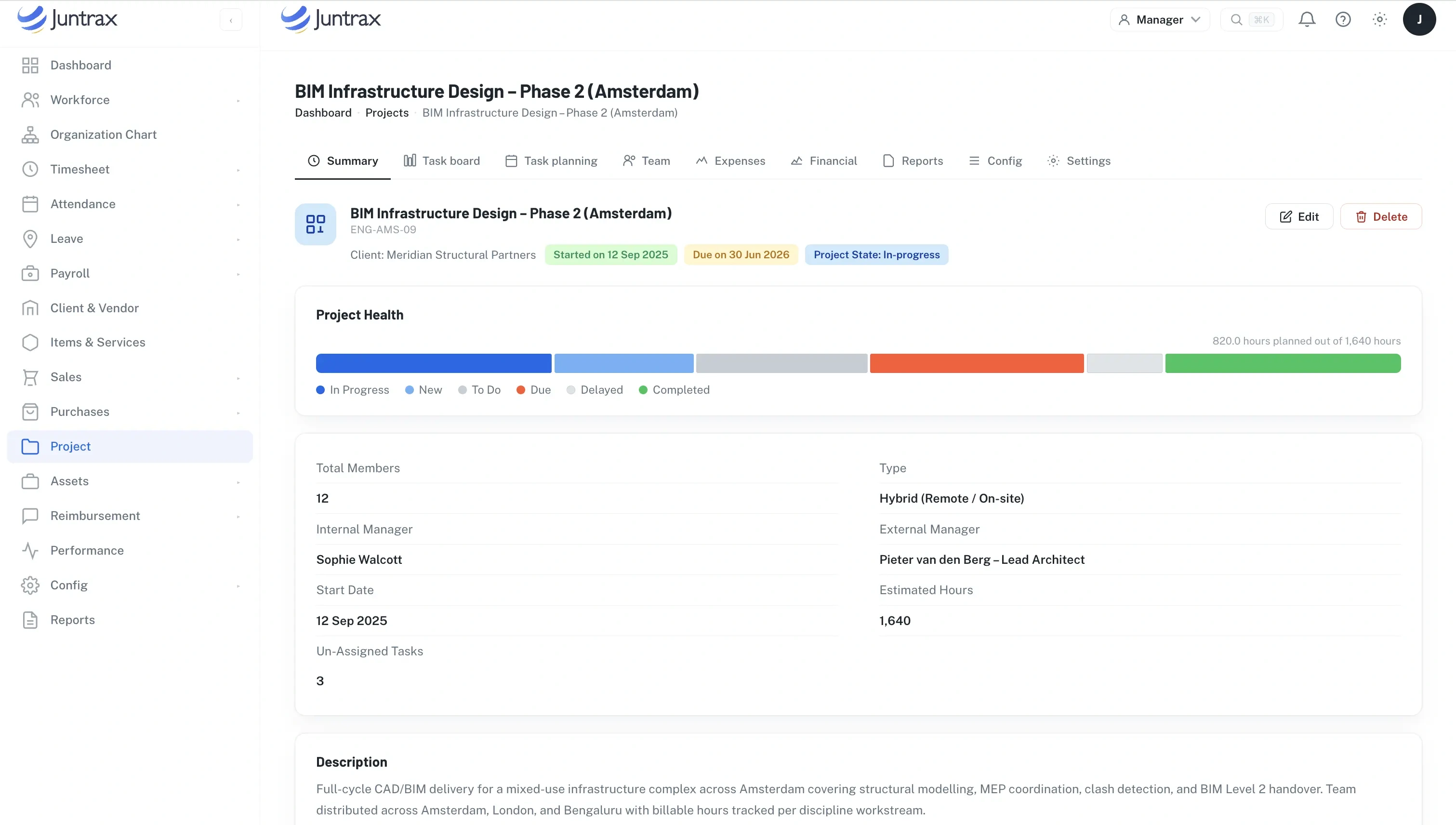This screenshot has height=825, width=1456.
Task: Click the Project folder icon
Action: (30, 447)
